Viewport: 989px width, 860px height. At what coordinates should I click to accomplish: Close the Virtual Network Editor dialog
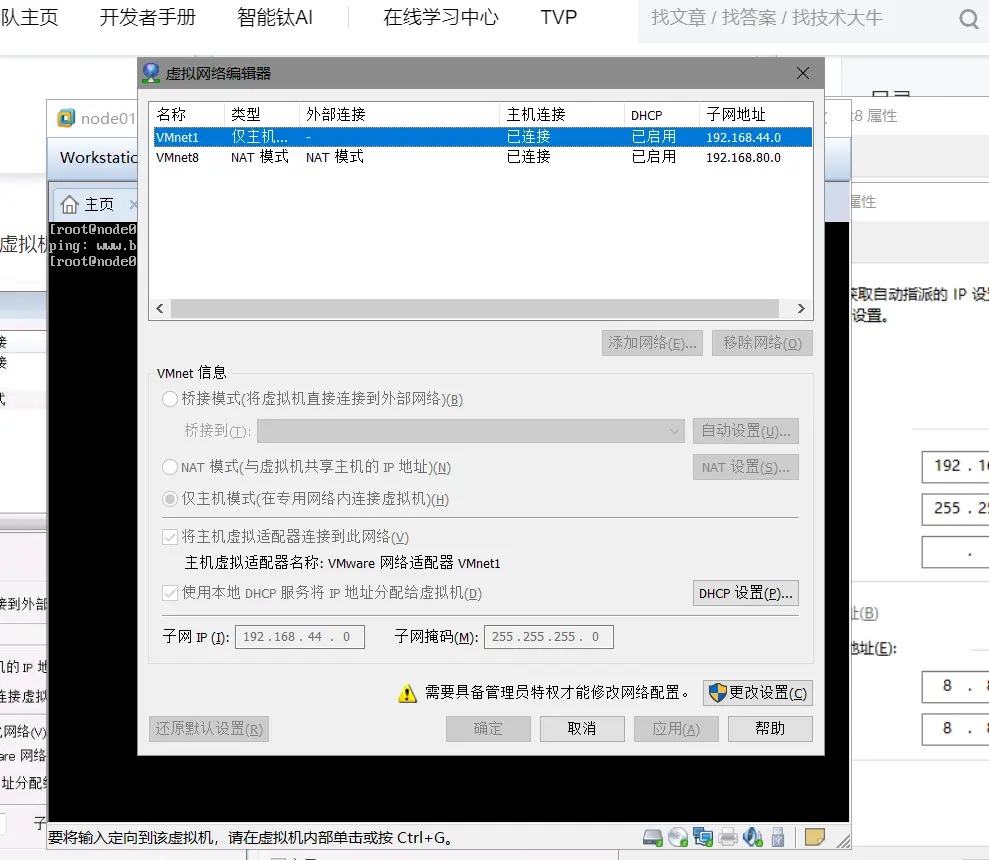point(802,73)
